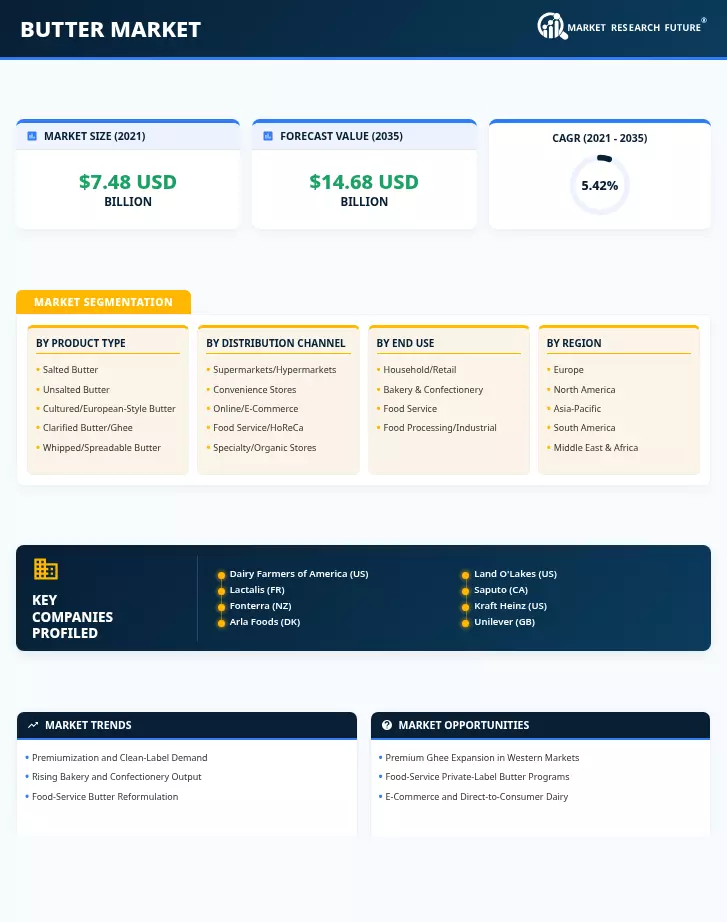
Task: Click the question mark icon in Market Opportunities
Action: 386,725
